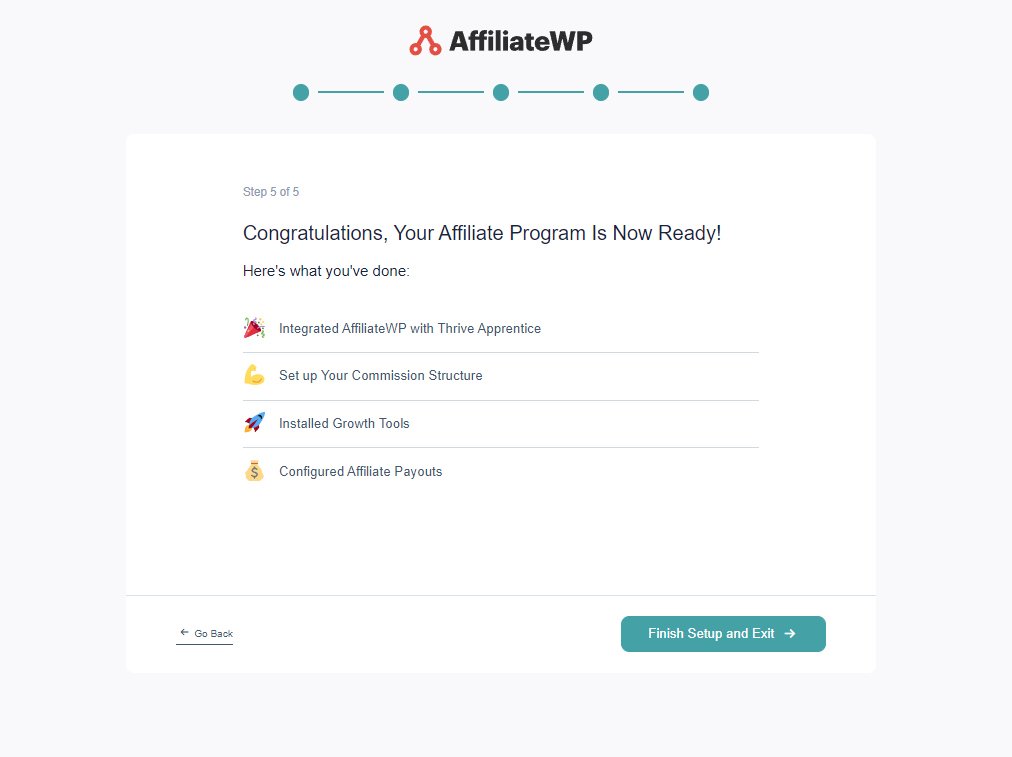Click the arrow on Finish Setup button
This screenshot has height=757, width=1012.
[790, 634]
